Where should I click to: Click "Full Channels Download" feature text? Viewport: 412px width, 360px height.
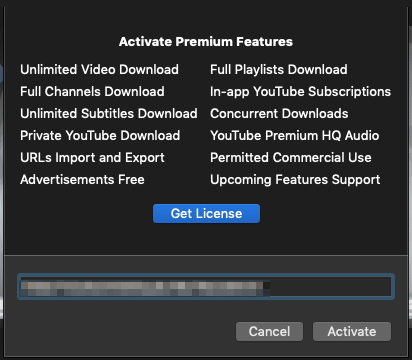click(x=92, y=92)
